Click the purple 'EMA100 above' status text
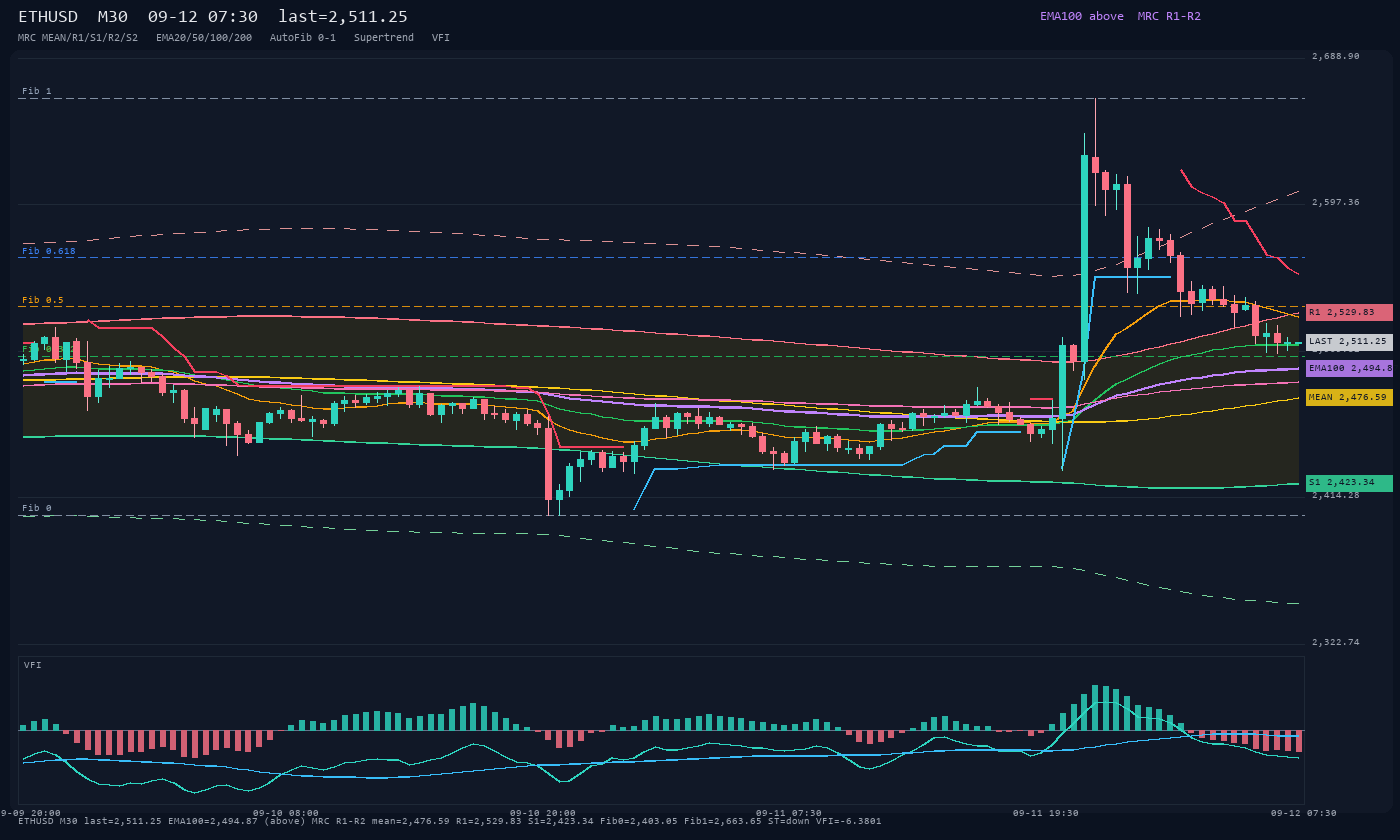Screen dimensions: 1400x840 tap(1082, 16)
